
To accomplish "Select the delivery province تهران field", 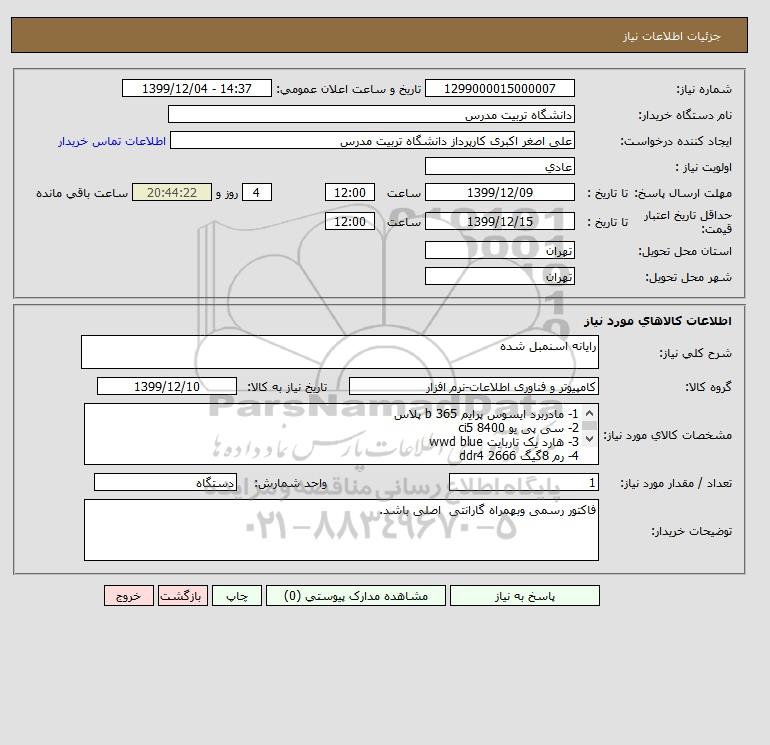I will coord(499,250).
